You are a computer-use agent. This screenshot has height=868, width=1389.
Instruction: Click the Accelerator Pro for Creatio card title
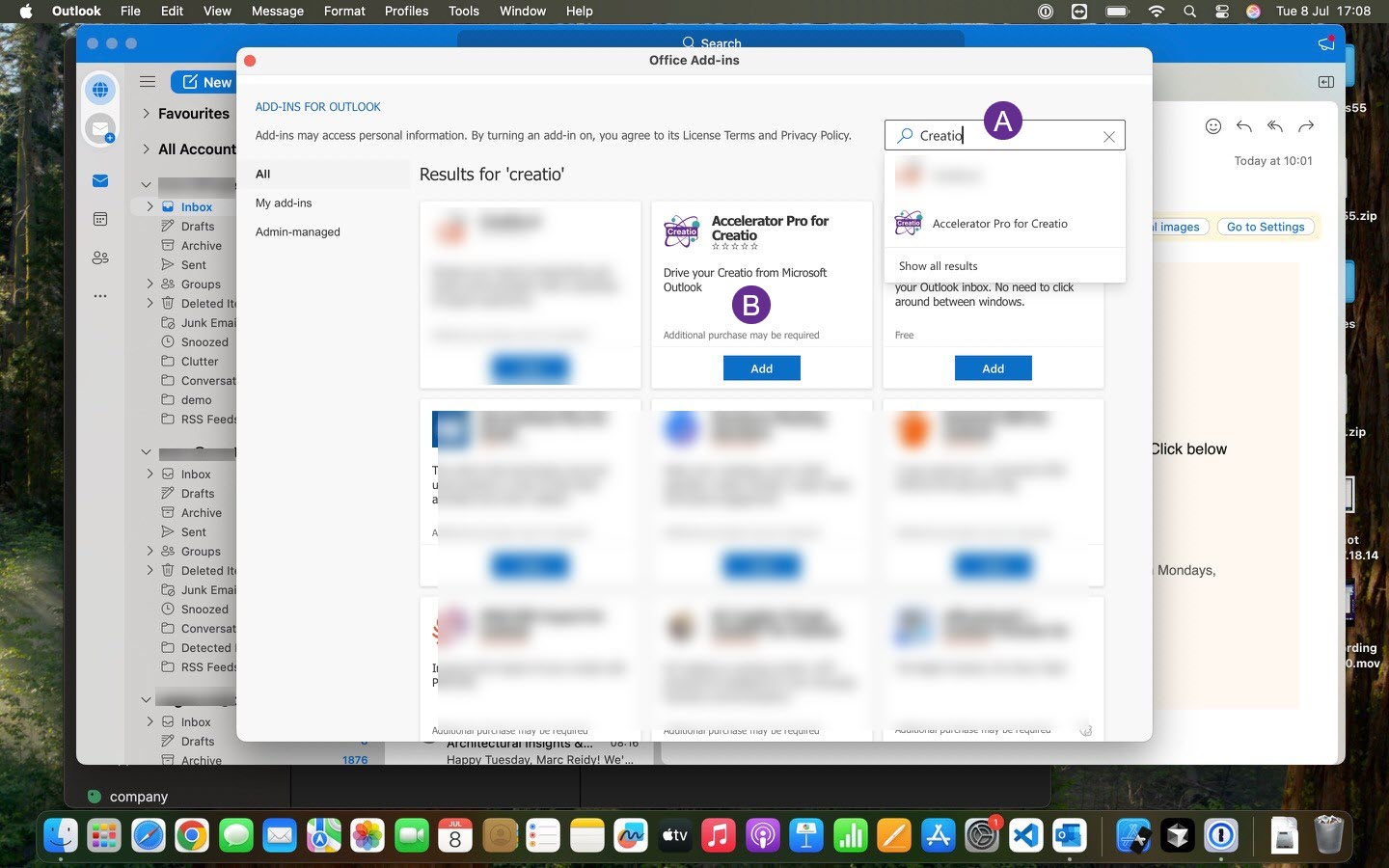click(x=770, y=228)
